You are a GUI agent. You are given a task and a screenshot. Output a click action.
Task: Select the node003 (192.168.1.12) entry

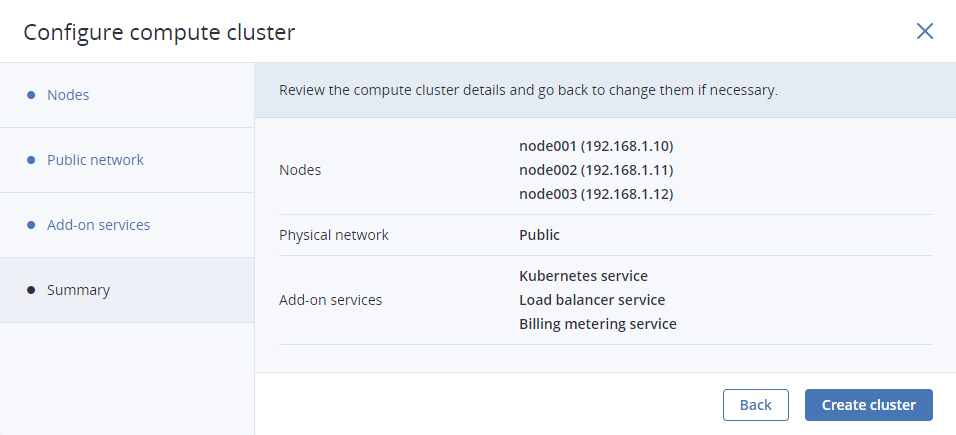pyautogui.click(x=596, y=194)
